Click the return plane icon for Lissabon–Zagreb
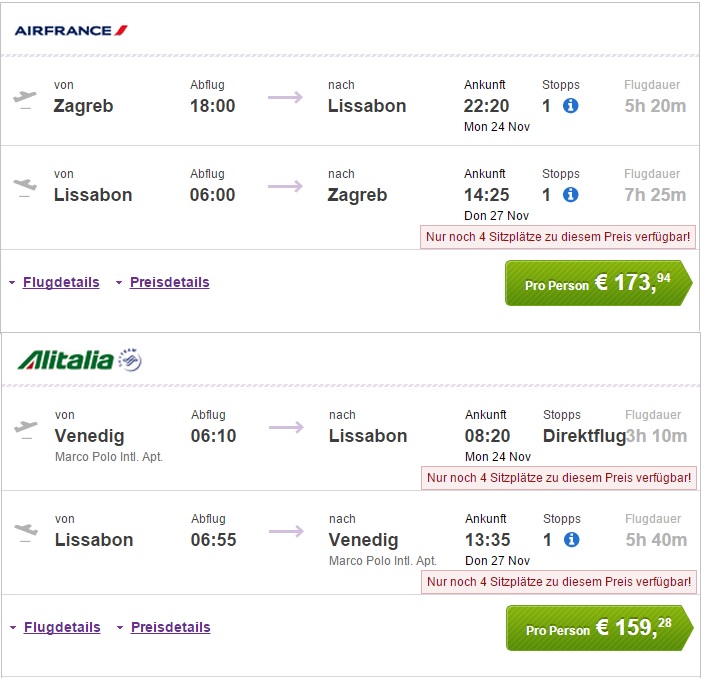Viewport: 701px width, 678px height. click(x=25, y=186)
